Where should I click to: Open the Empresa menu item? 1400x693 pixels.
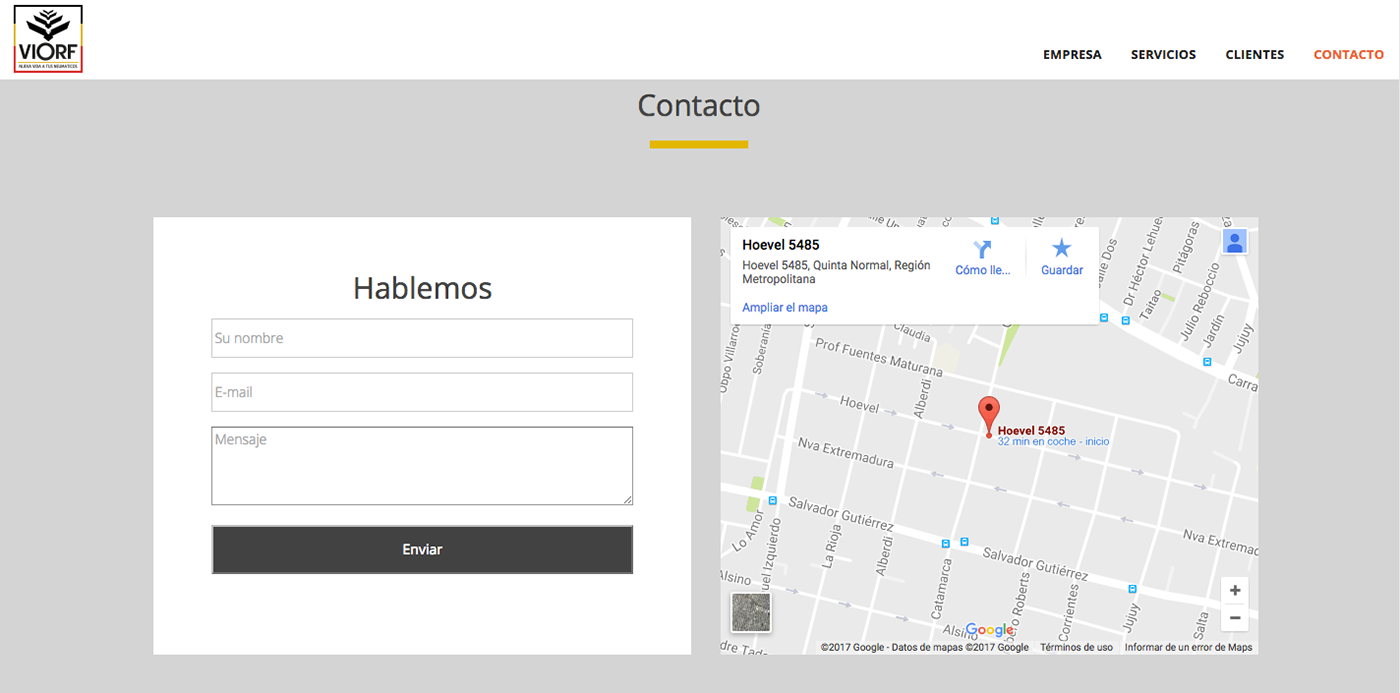click(1072, 55)
